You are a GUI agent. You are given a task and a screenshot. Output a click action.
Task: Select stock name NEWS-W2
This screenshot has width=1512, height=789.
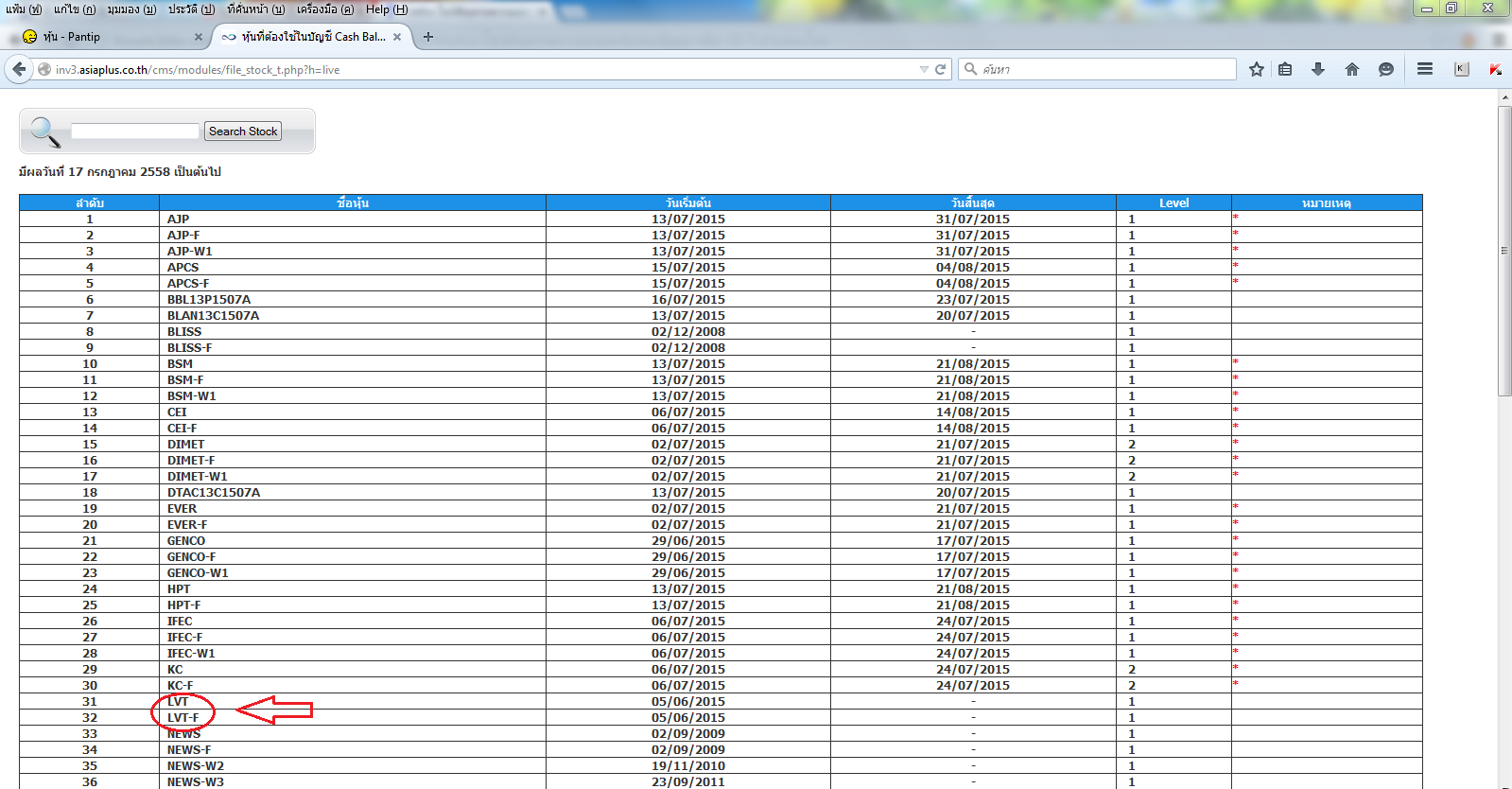pyautogui.click(x=196, y=766)
